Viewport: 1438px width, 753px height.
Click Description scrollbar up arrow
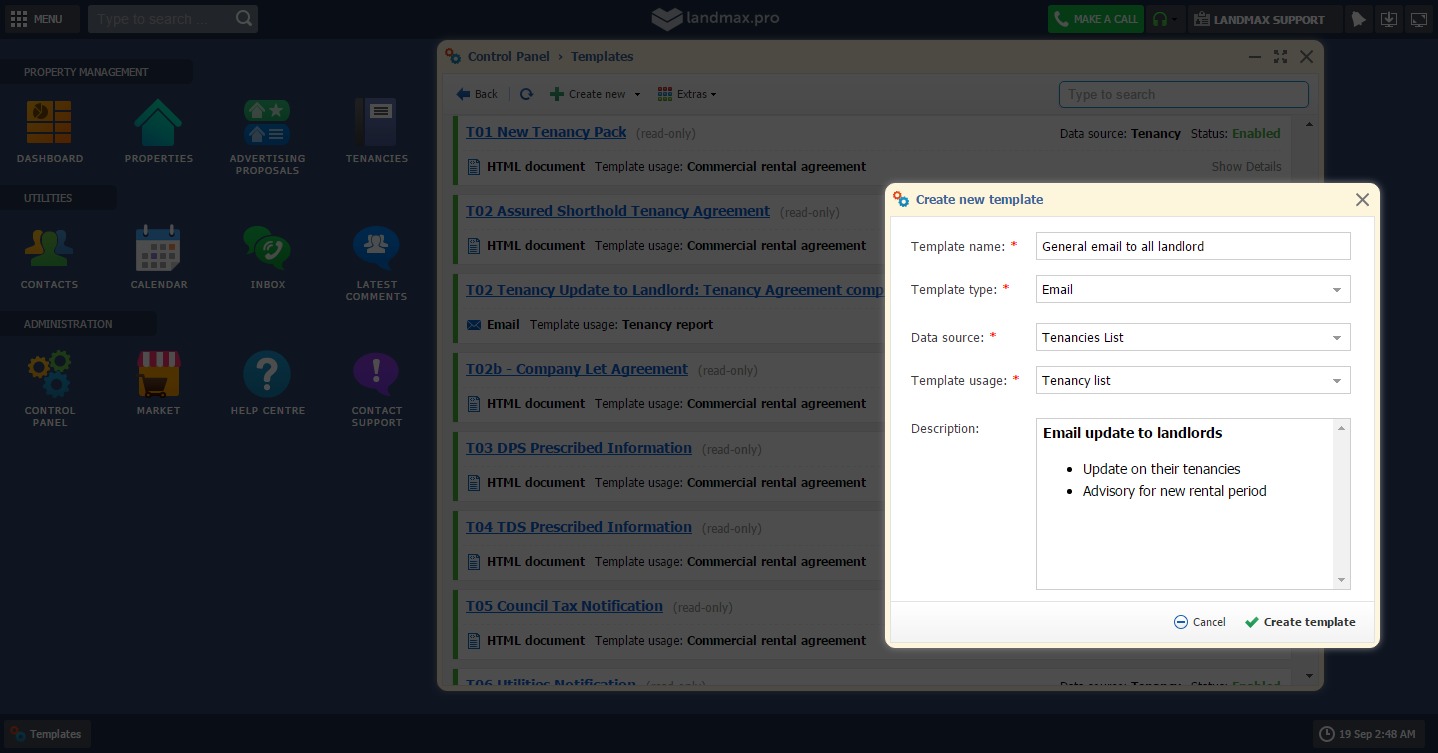(x=1342, y=428)
